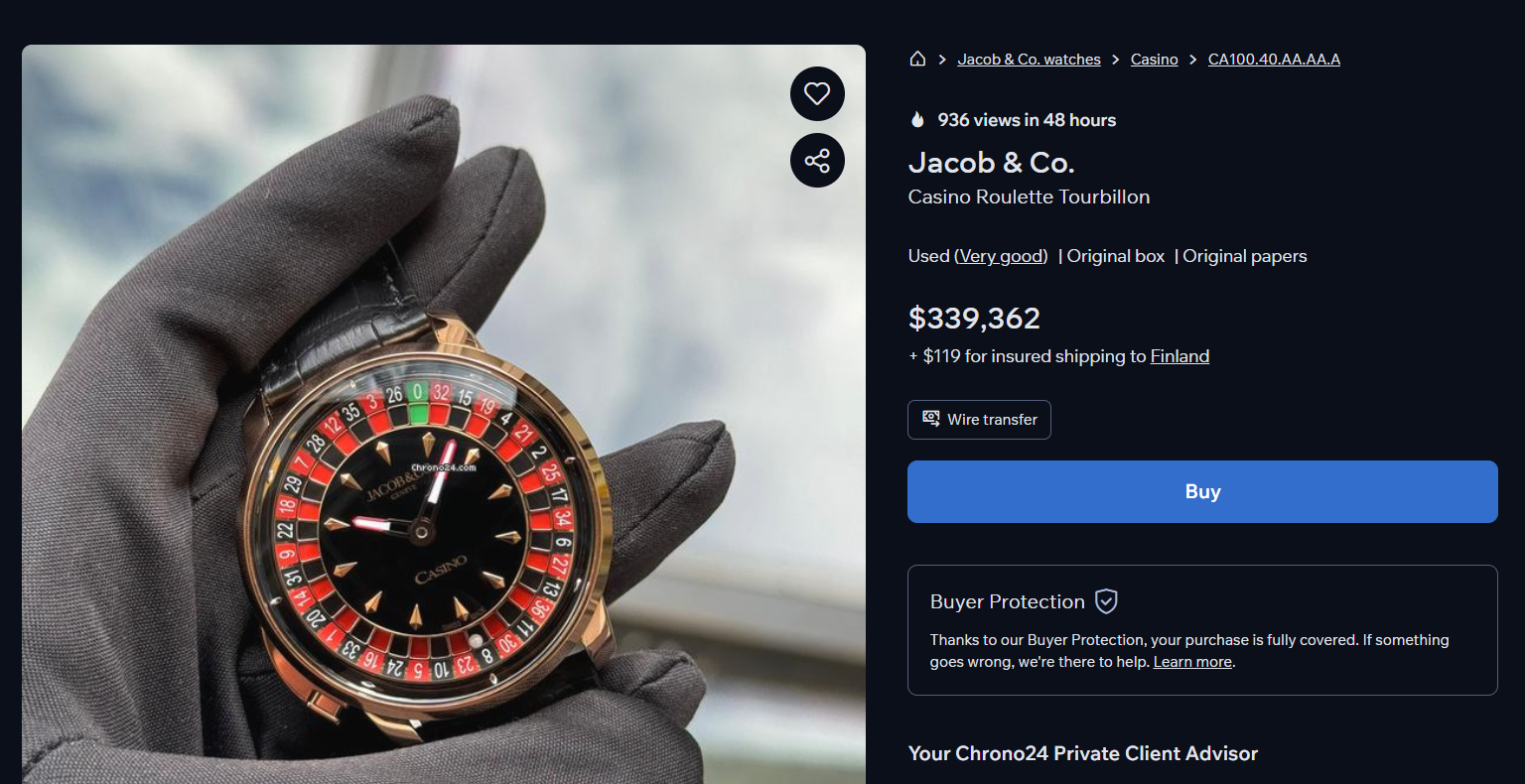Click the Casino Roulette Tourbillon title

pyautogui.click(x=1029, y=196)
